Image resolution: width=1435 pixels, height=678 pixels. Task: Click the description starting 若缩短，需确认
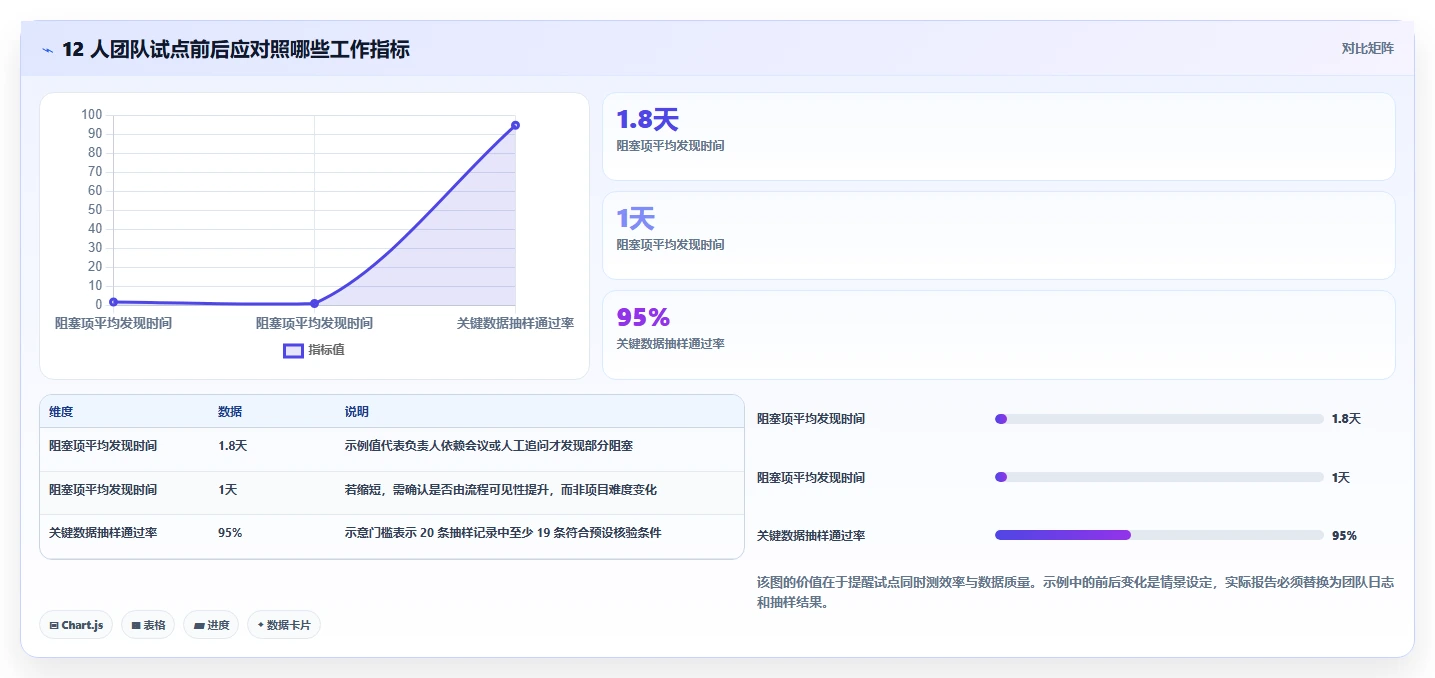pos(501,490)
